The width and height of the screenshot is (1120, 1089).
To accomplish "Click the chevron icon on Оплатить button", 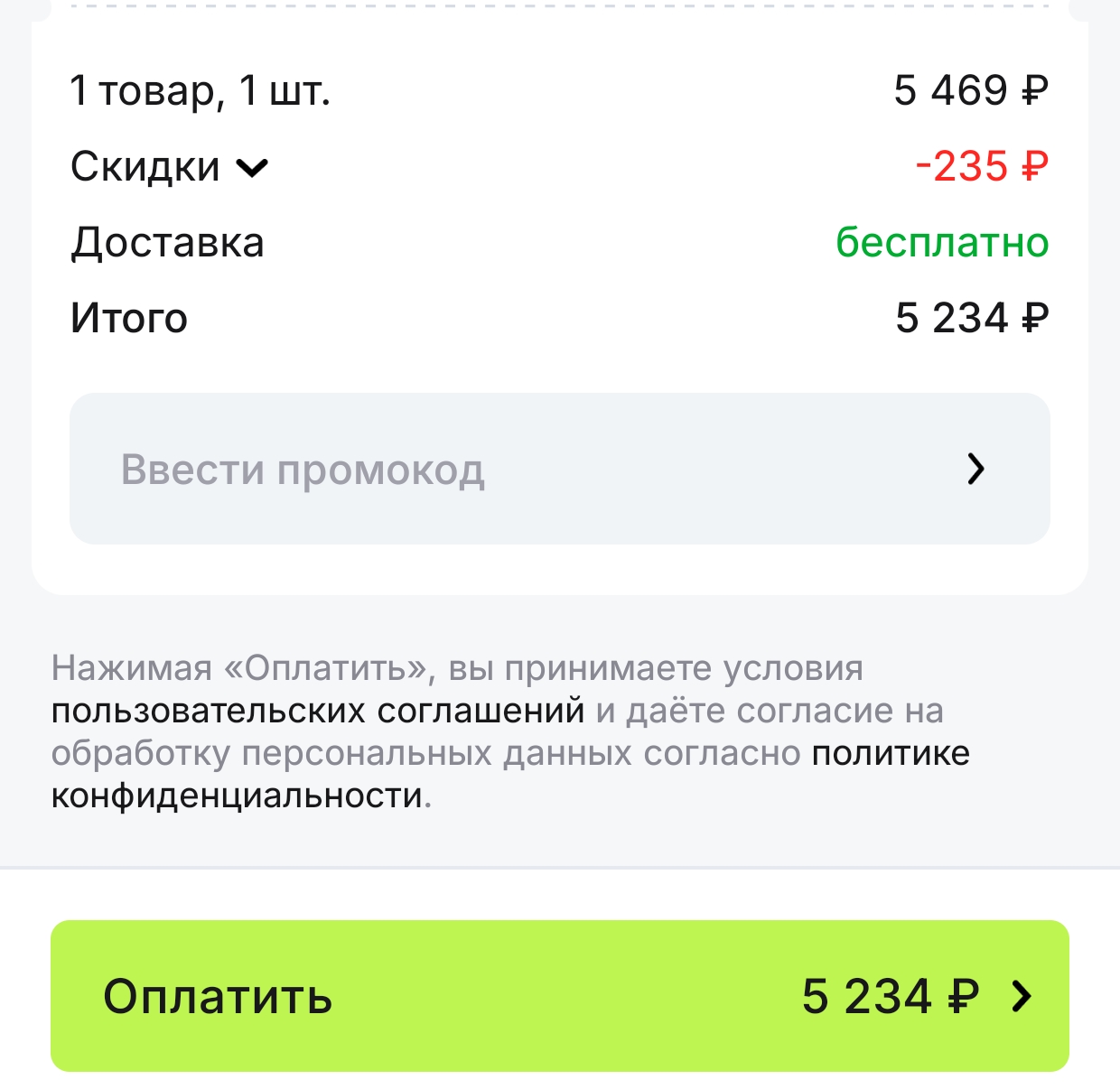I will pos(1022,996).
